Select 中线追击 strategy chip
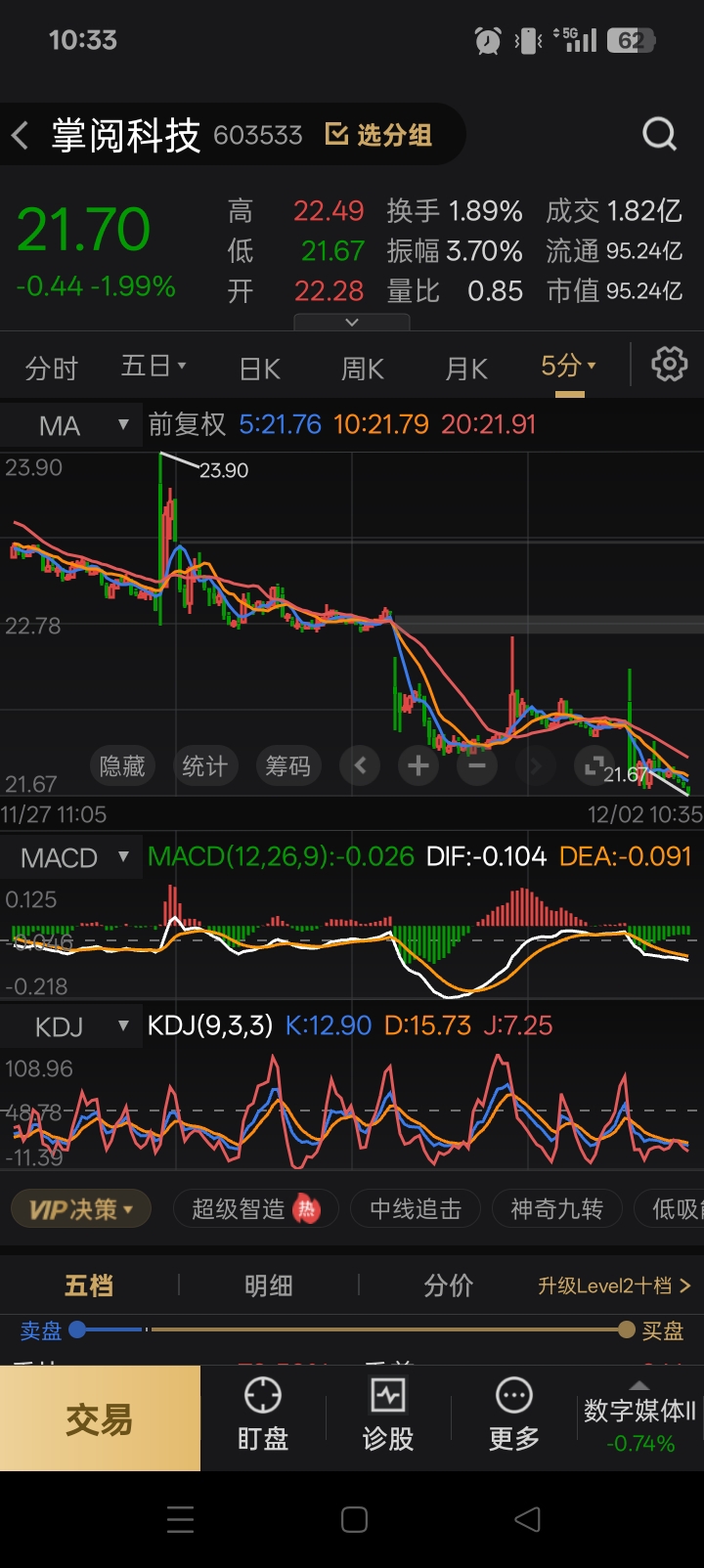 point(416,1209)
